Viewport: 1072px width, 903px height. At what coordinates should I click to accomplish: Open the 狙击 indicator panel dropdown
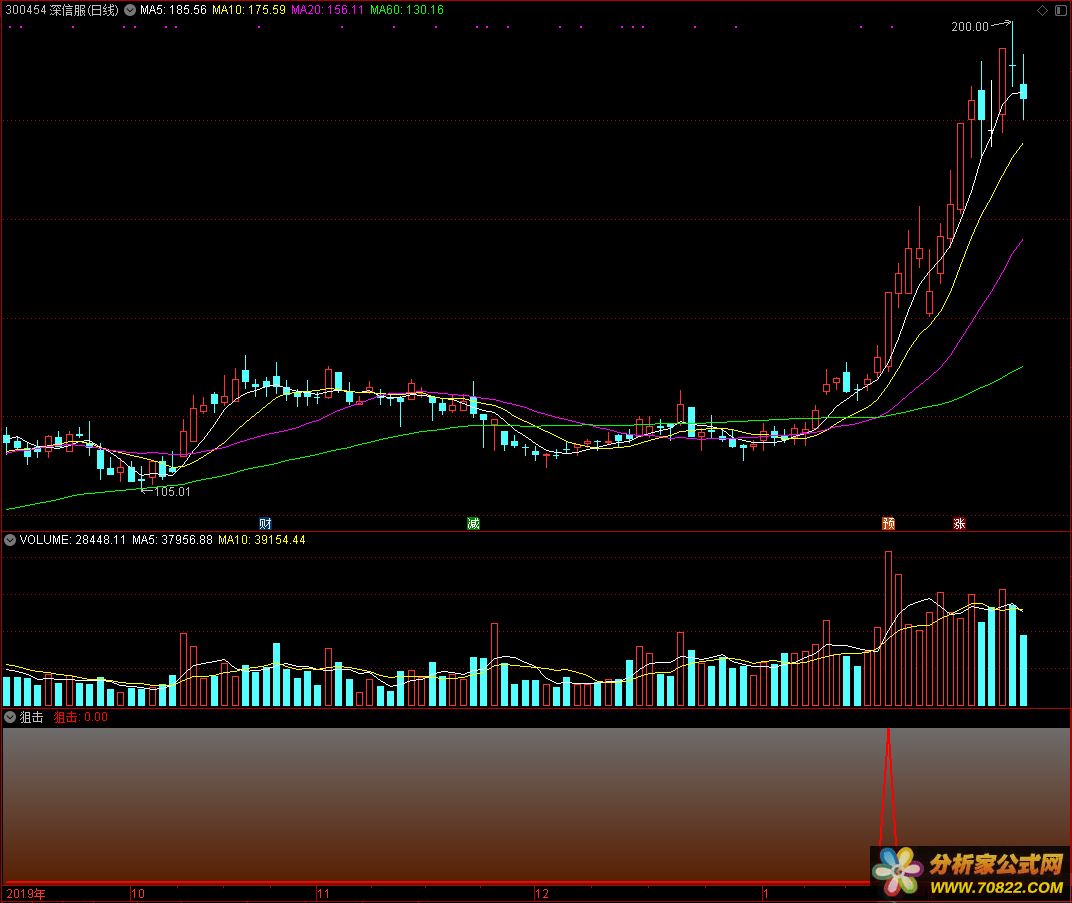point(10,717)
